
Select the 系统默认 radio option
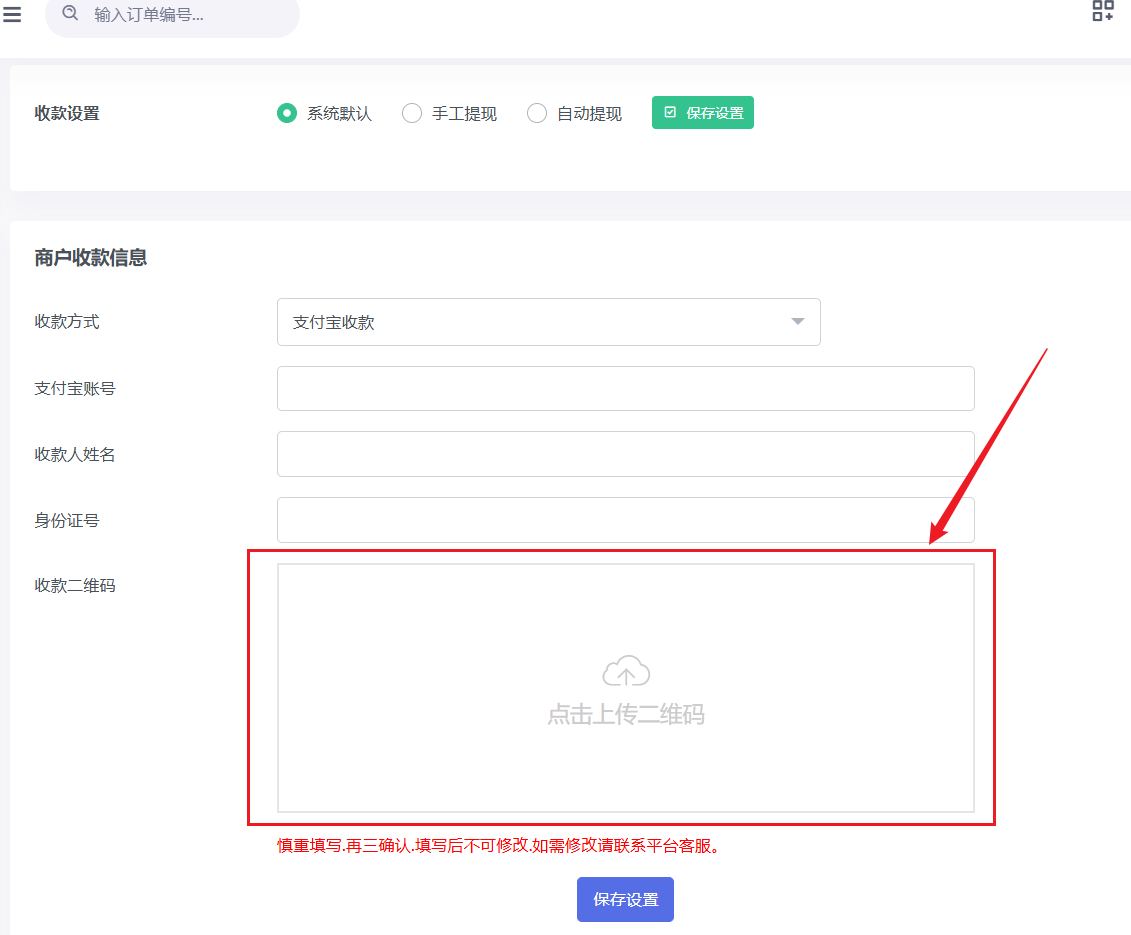coord(287,113)
